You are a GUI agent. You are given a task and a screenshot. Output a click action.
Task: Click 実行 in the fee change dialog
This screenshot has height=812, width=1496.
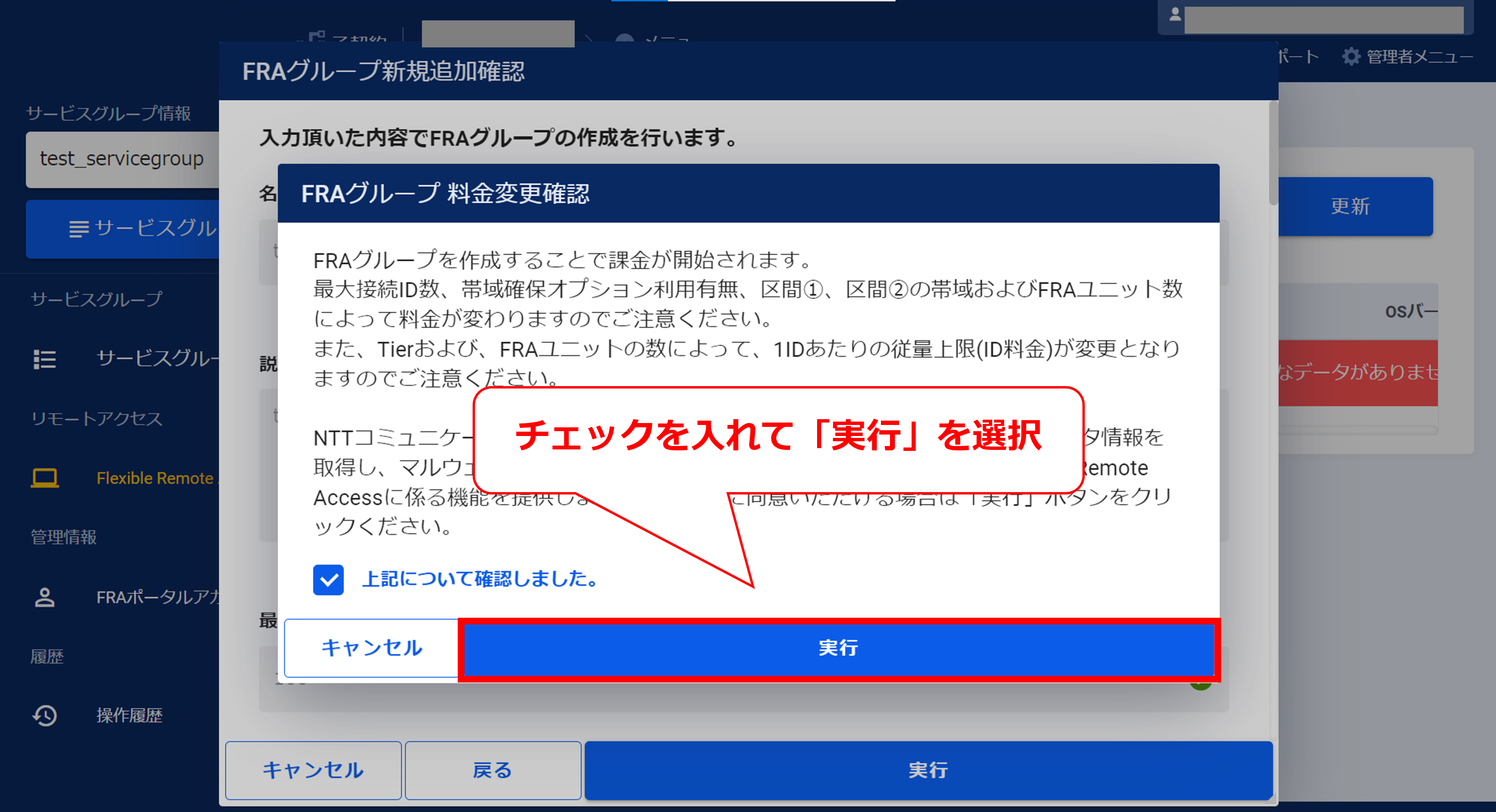tap(838, 648)
